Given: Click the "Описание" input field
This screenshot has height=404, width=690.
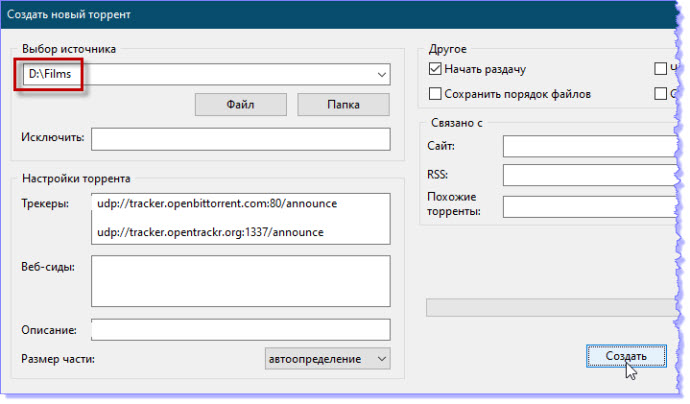Looking at the screenshot, I should coord(241,330).
